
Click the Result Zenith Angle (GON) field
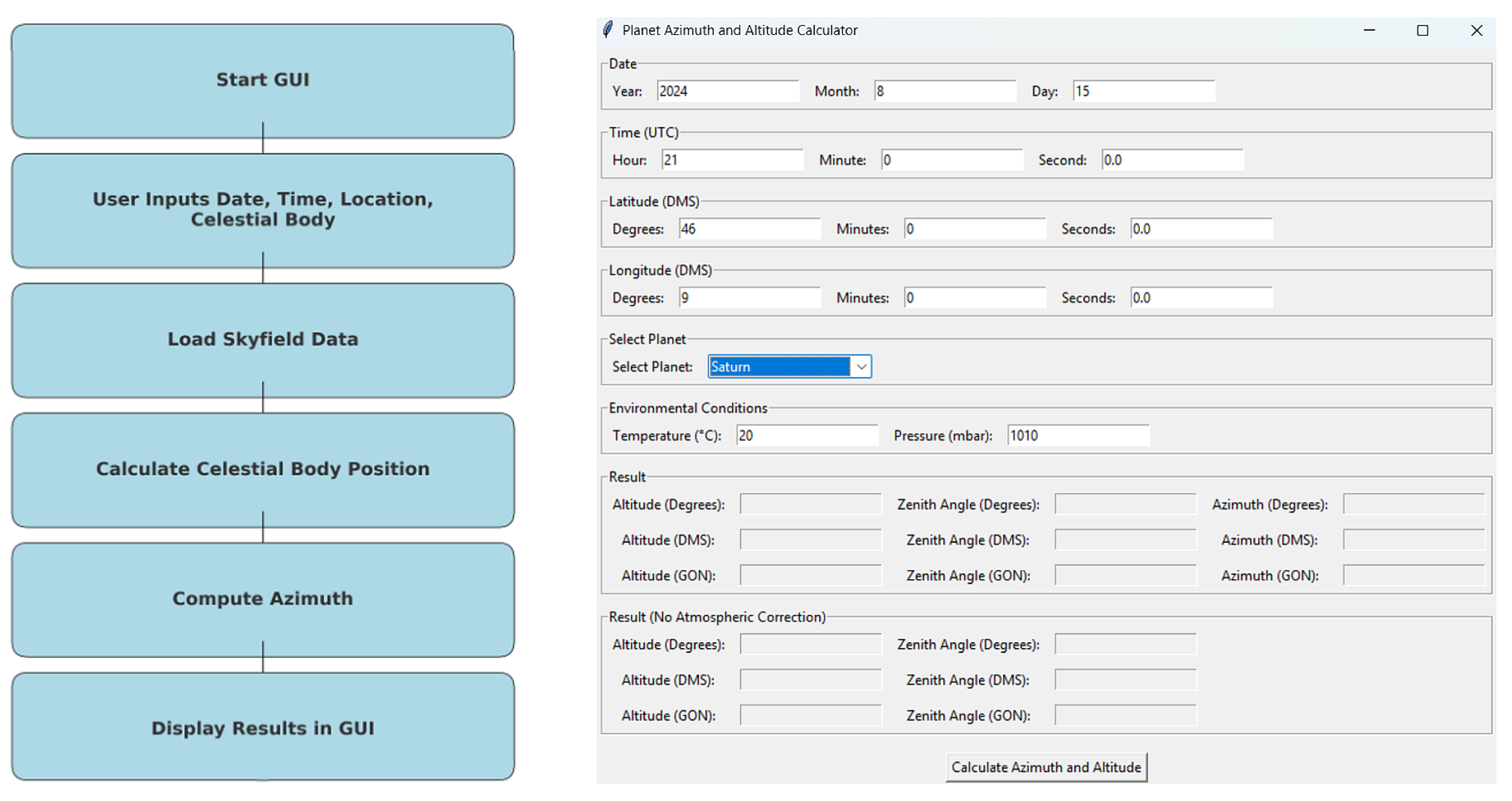1125,576
